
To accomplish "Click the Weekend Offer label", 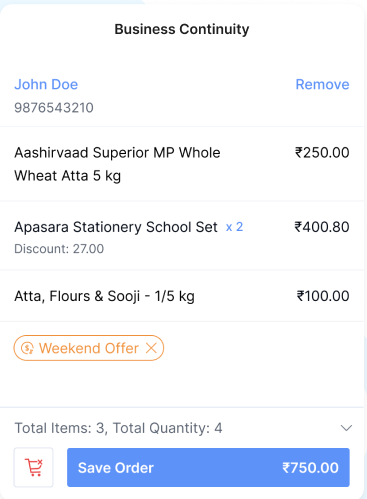I will coord(89,348).
